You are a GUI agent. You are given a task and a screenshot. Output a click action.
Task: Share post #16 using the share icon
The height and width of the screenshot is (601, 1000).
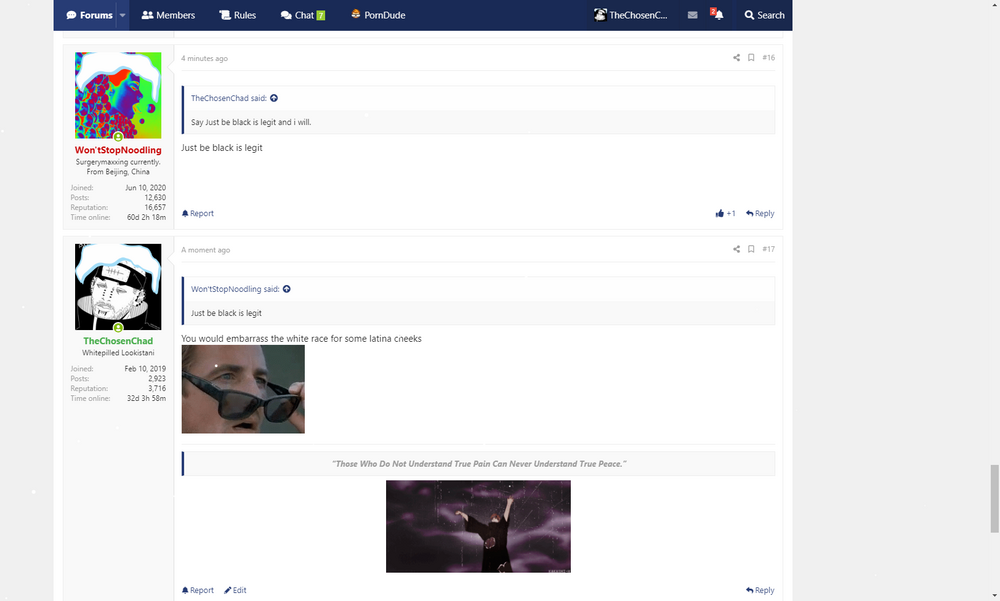736,57
